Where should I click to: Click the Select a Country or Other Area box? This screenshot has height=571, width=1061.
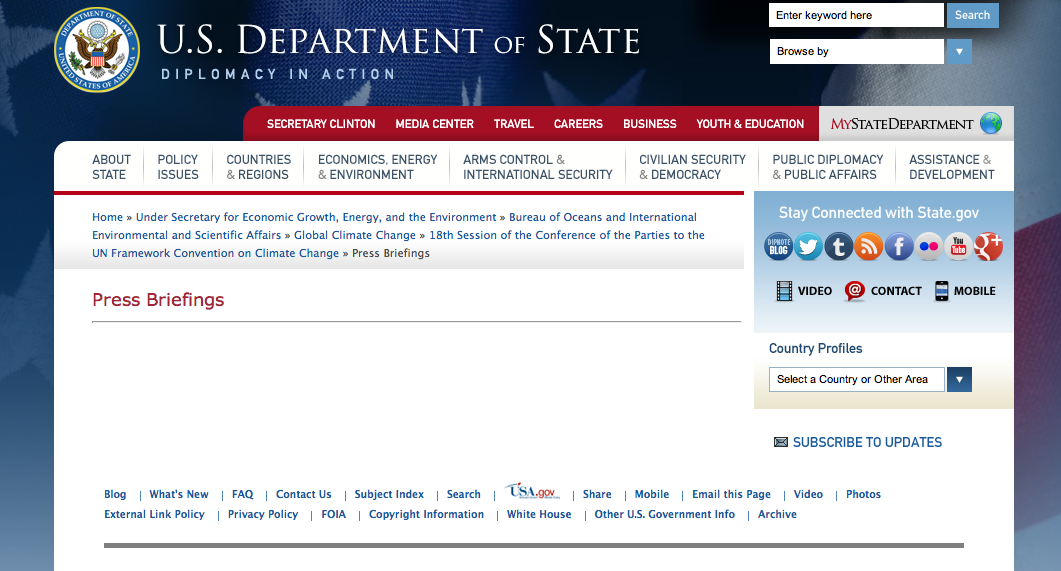point(856,379)
